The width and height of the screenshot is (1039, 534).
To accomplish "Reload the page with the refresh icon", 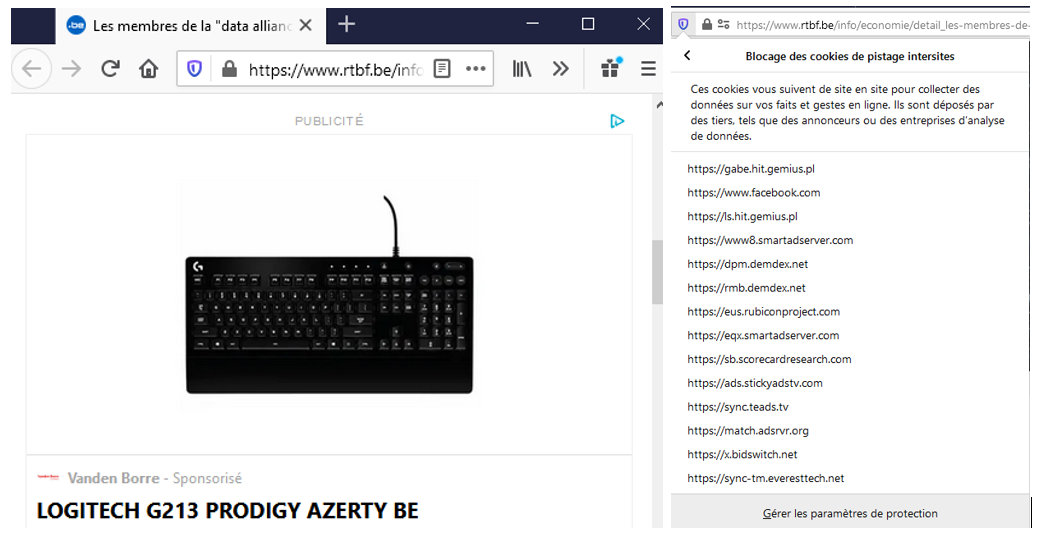I will (110, 68).
